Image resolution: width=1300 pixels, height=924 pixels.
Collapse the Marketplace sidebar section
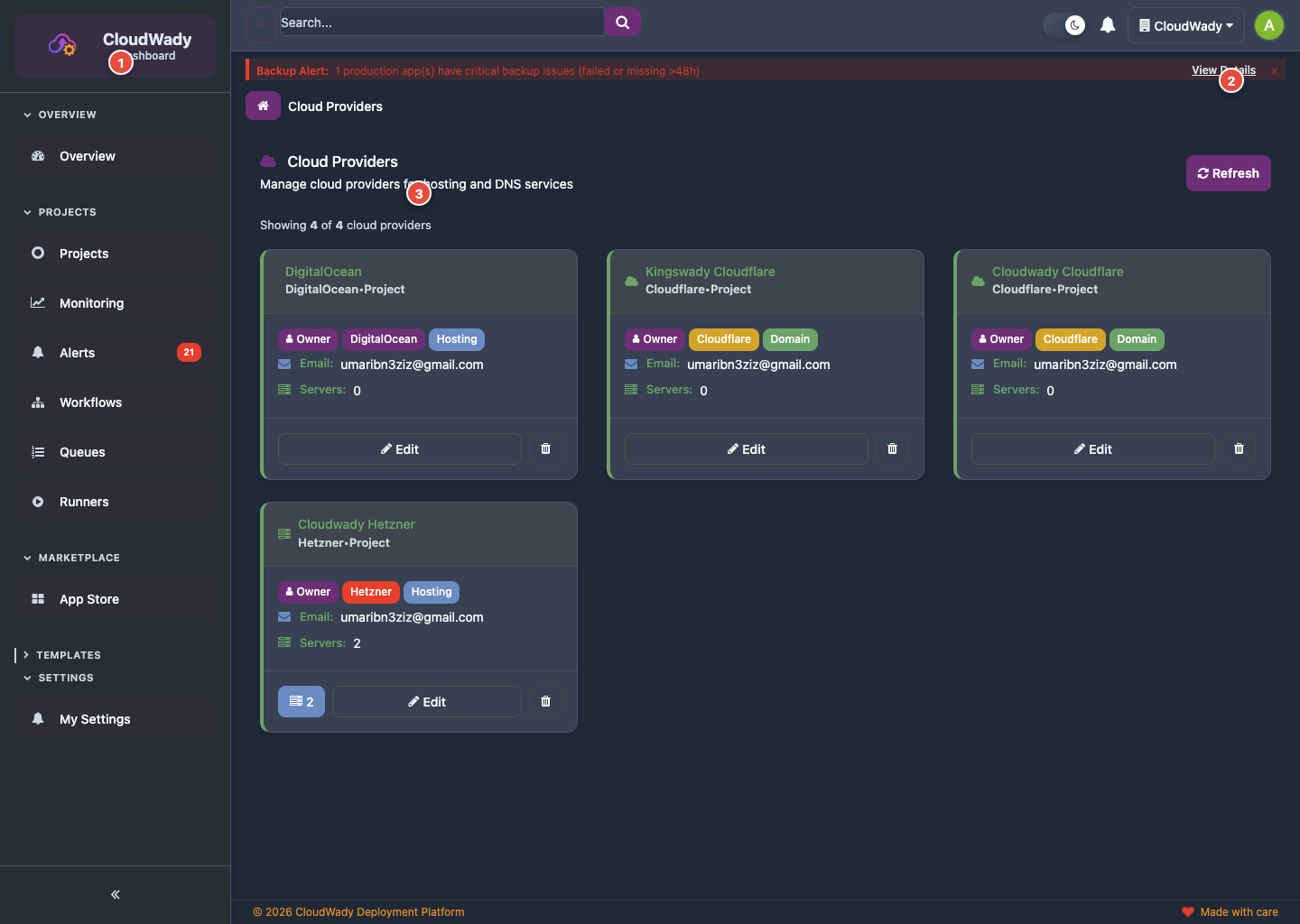point(78,558)
